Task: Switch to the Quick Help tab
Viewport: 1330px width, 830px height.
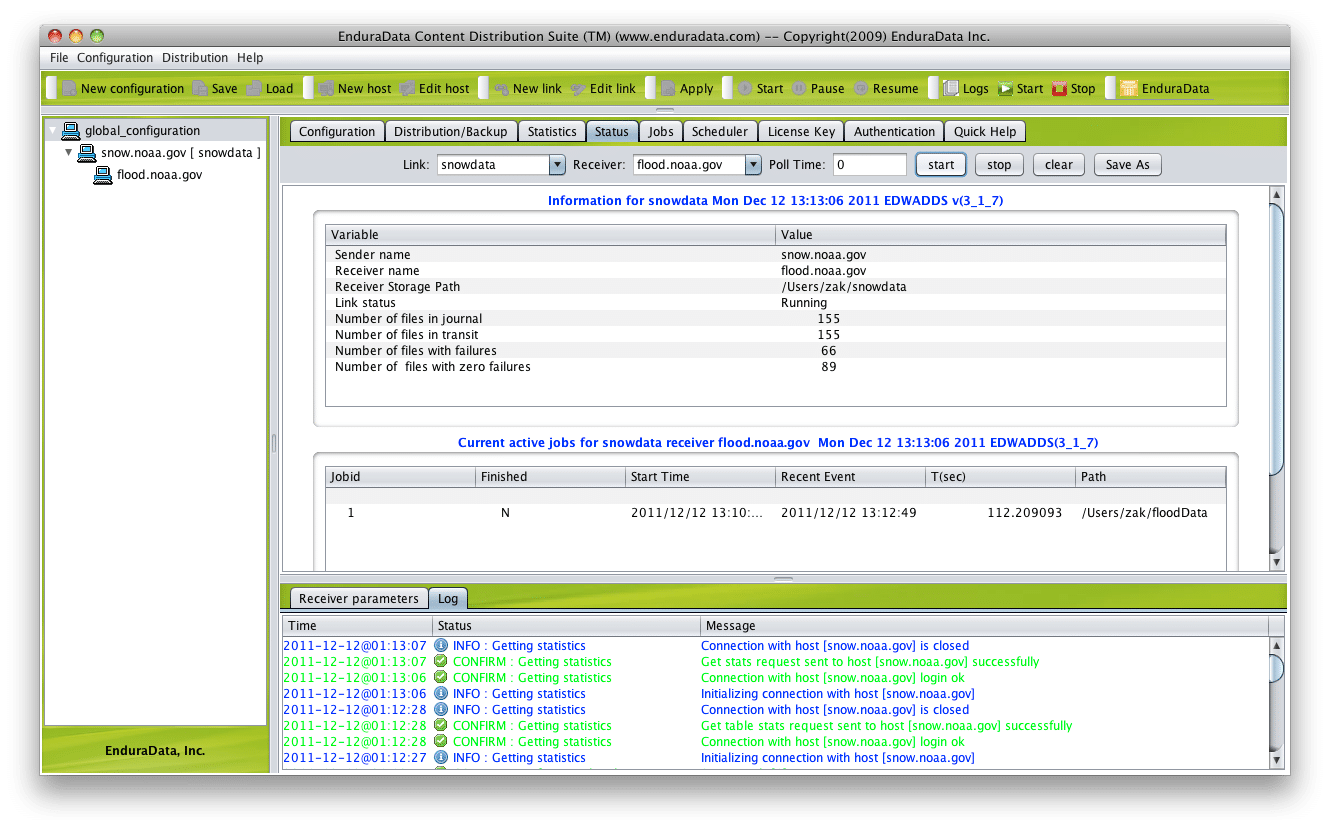Action: point(985,132)
